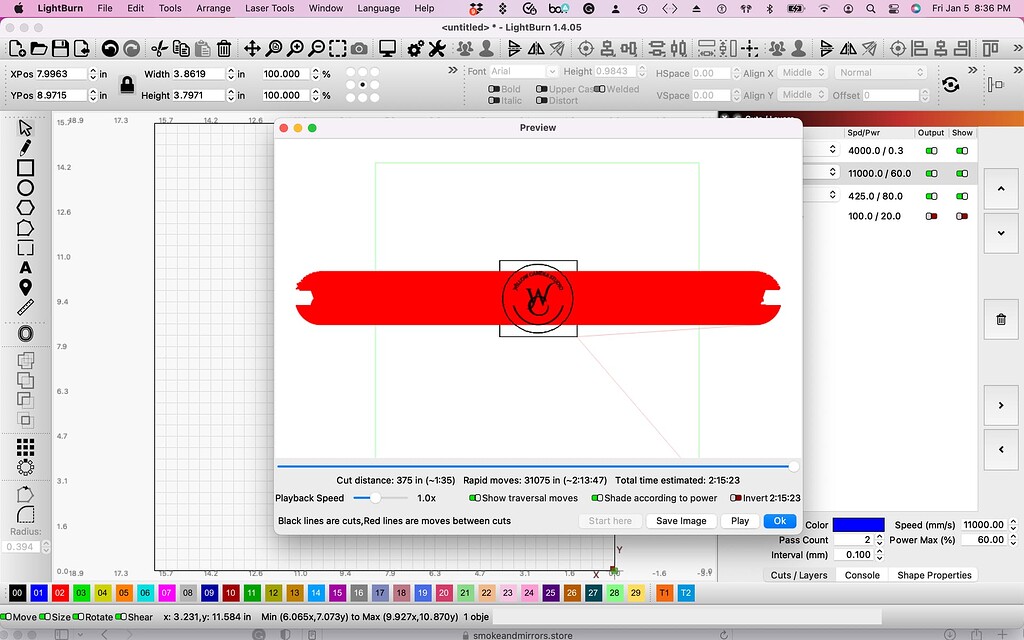Viewport: 1024px width, 640px height.
Task: Open Preview with the monitor icon
Action: [x=387, y=48]
